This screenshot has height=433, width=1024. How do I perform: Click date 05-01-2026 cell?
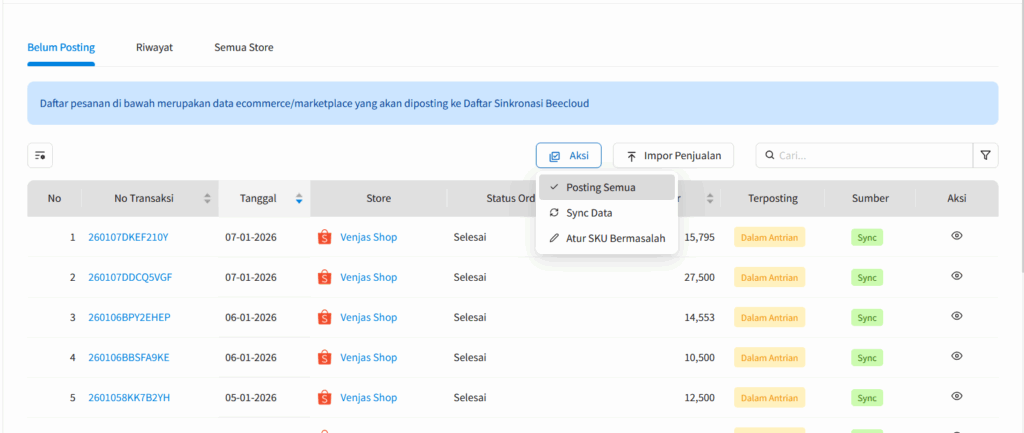tap(251, 397)
